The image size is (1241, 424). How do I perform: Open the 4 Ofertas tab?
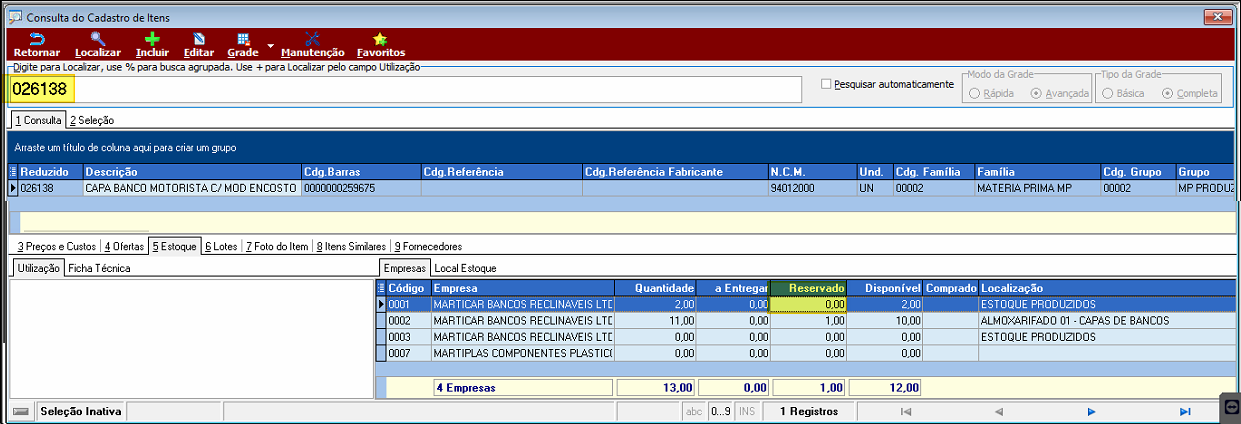pyautogui.click(x=126, y=245)
